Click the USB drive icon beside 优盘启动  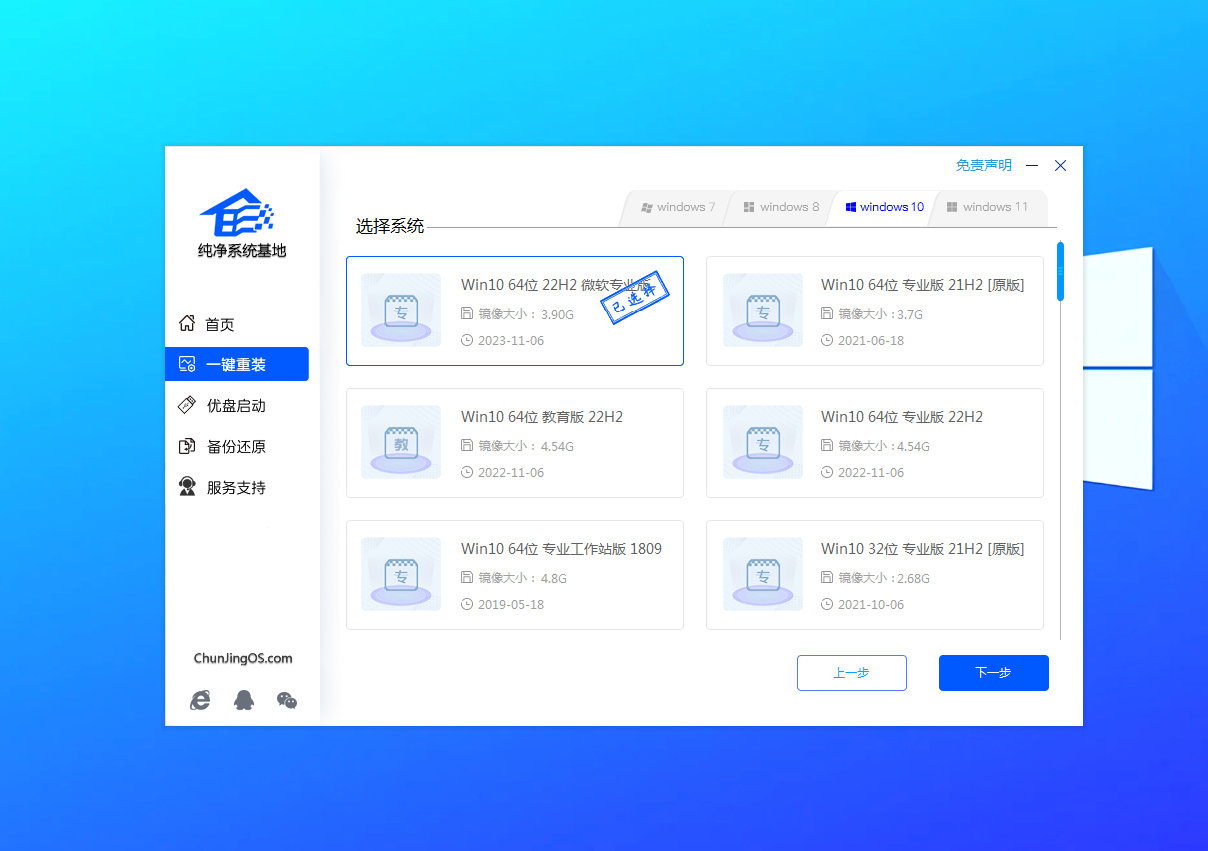point(187,405)
